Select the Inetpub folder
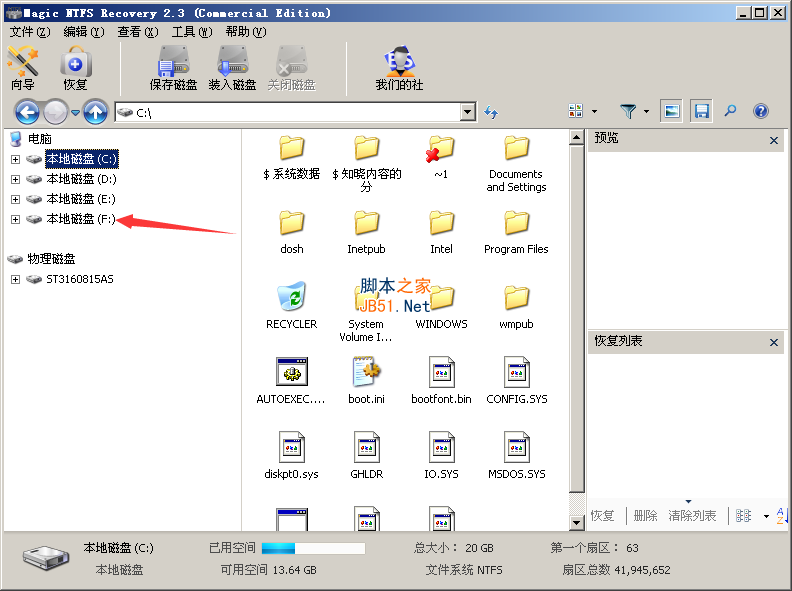 (x=366, y=232)
